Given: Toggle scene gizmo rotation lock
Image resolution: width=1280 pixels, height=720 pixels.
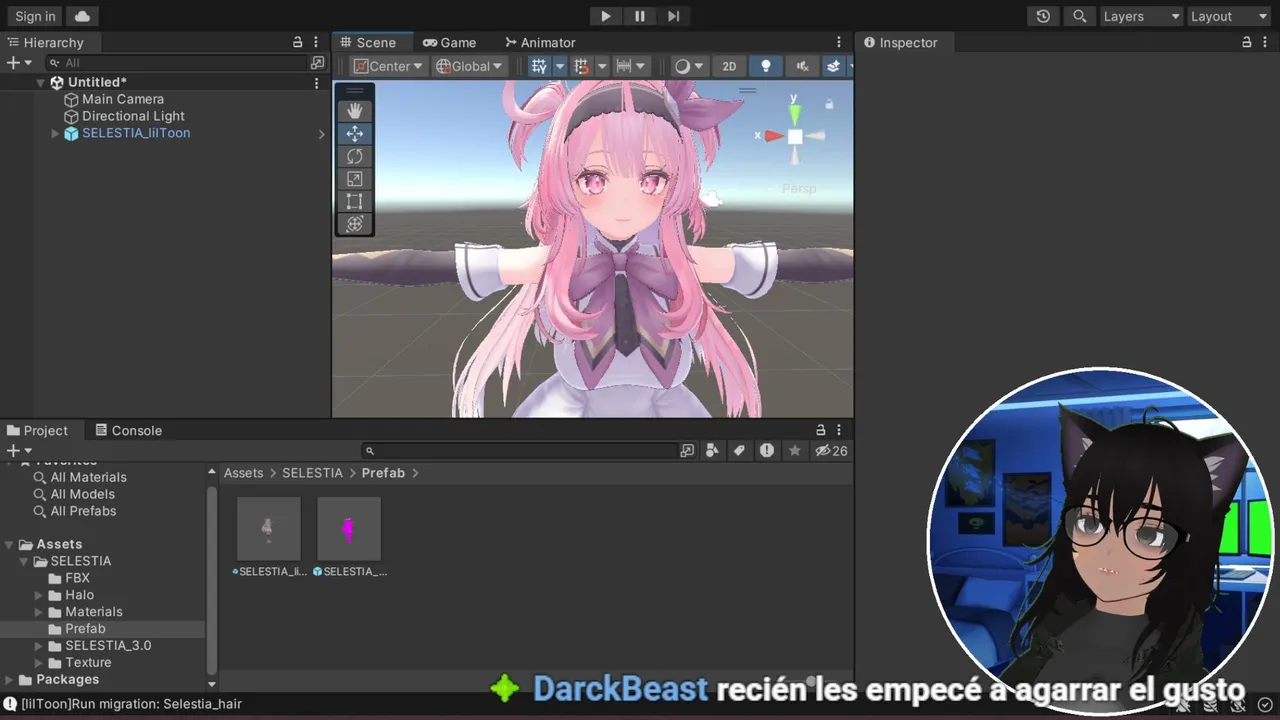Looking at the screenshot, I should point(829,104).
